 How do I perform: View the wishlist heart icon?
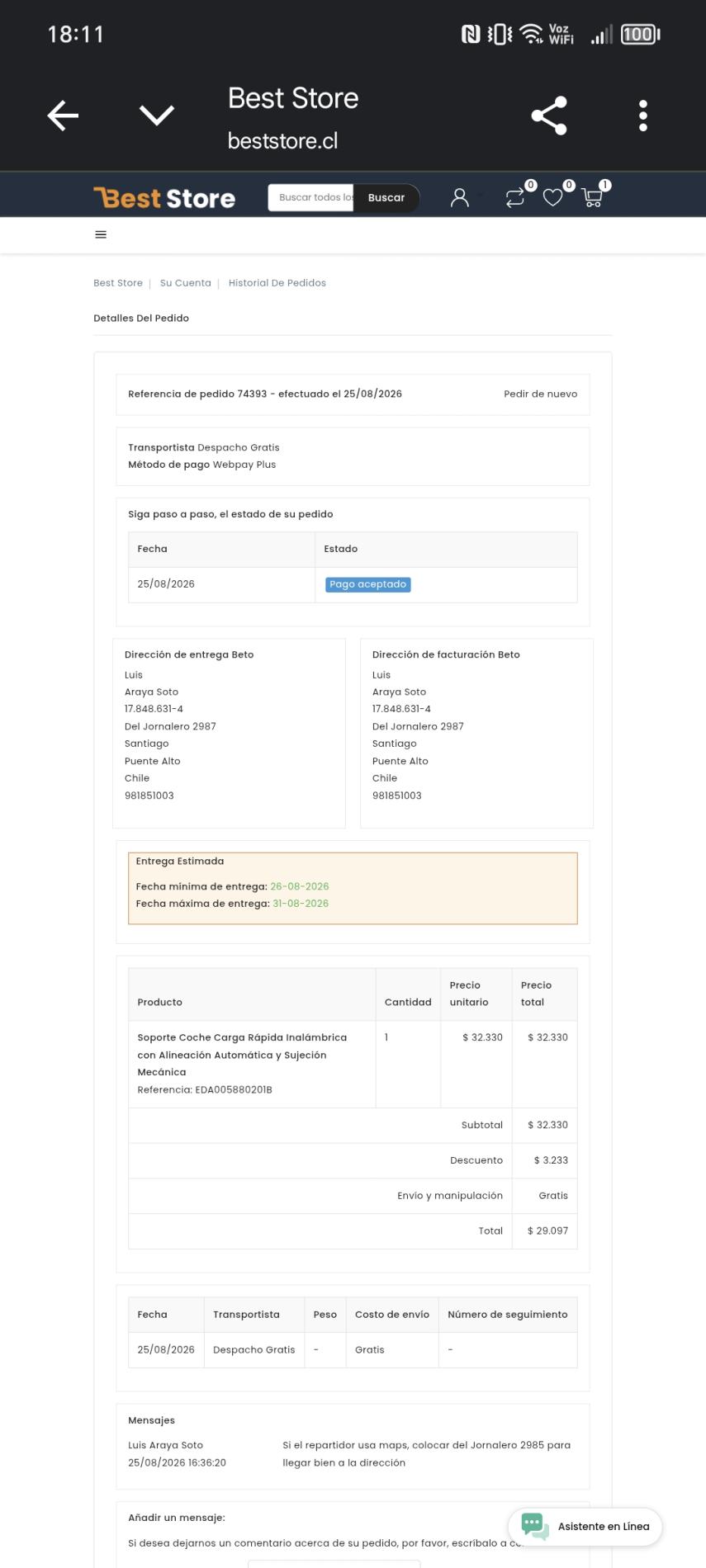coord(553,197)
